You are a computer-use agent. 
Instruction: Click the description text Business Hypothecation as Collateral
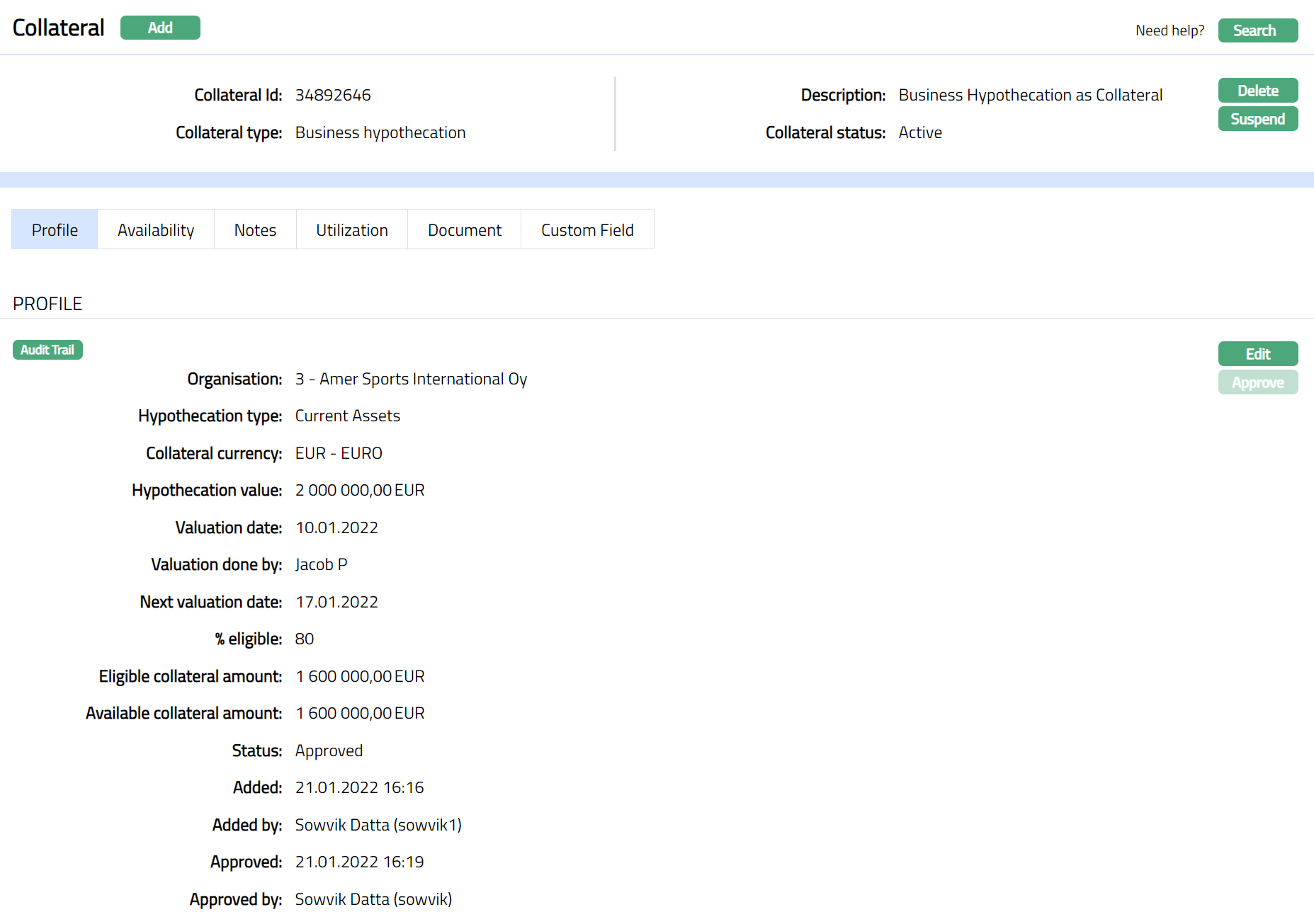click(x=1030, y=95)
